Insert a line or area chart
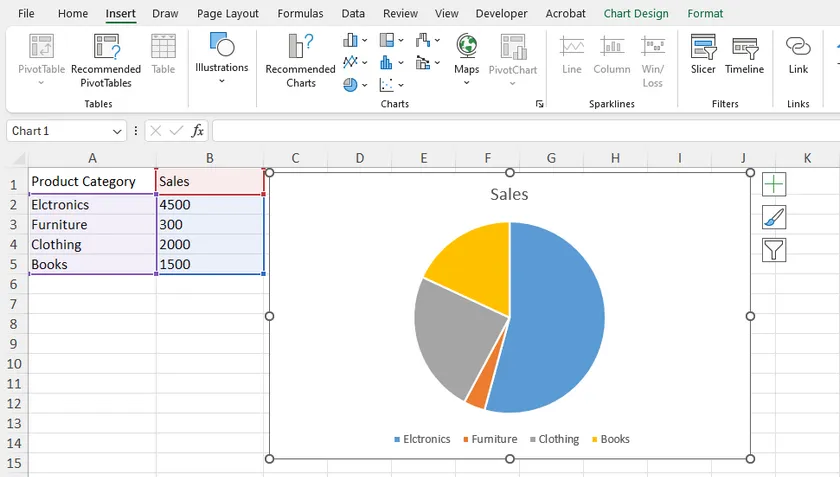Viewport: 840px width, 477px height. pyautogui.click(x=350, y=63)
